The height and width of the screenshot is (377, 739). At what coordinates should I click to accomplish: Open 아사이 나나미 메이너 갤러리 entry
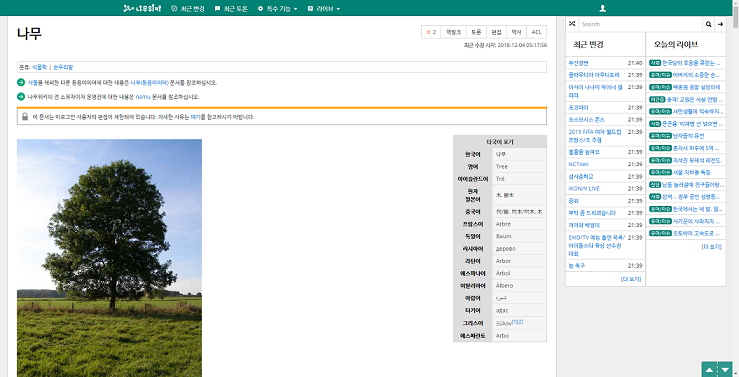595,91
